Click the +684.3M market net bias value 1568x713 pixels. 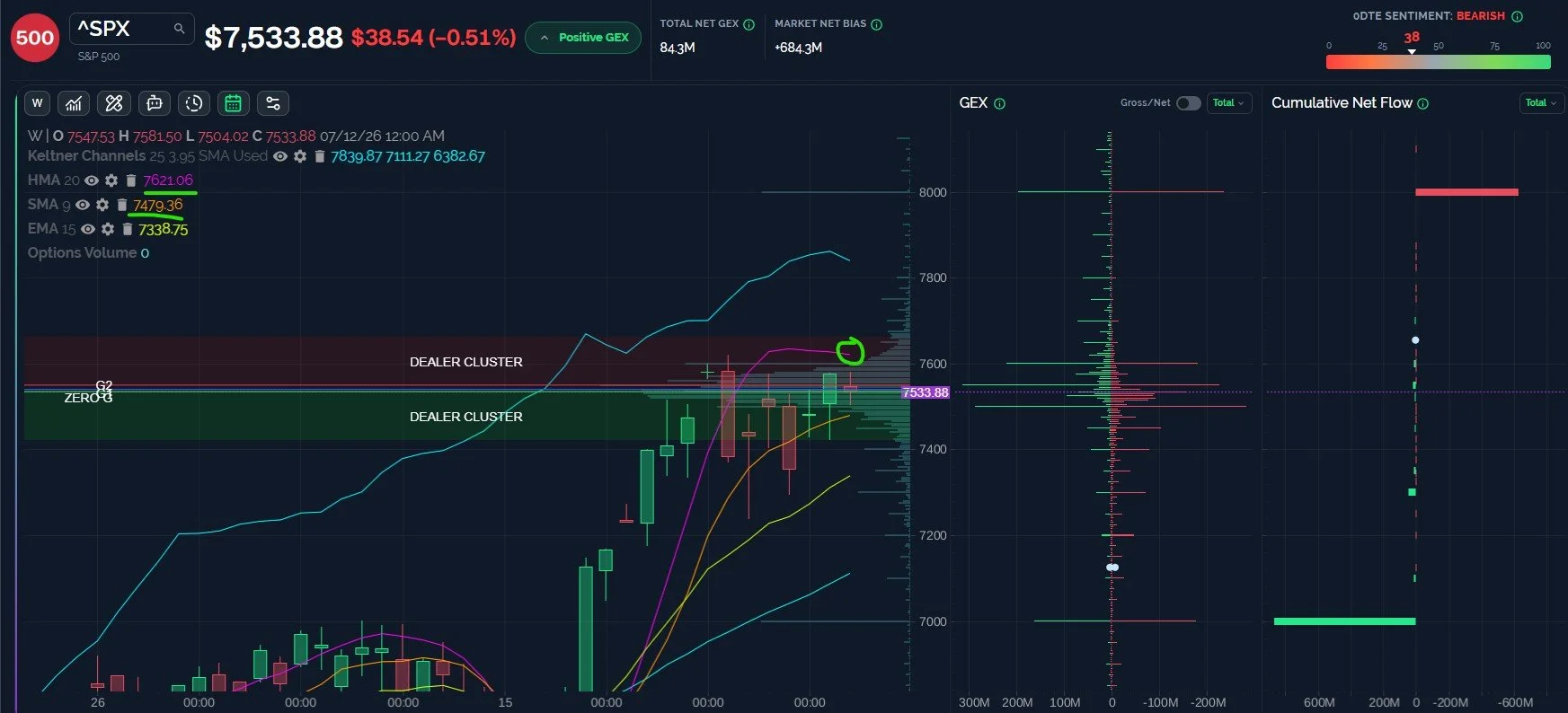pos(799,48)
